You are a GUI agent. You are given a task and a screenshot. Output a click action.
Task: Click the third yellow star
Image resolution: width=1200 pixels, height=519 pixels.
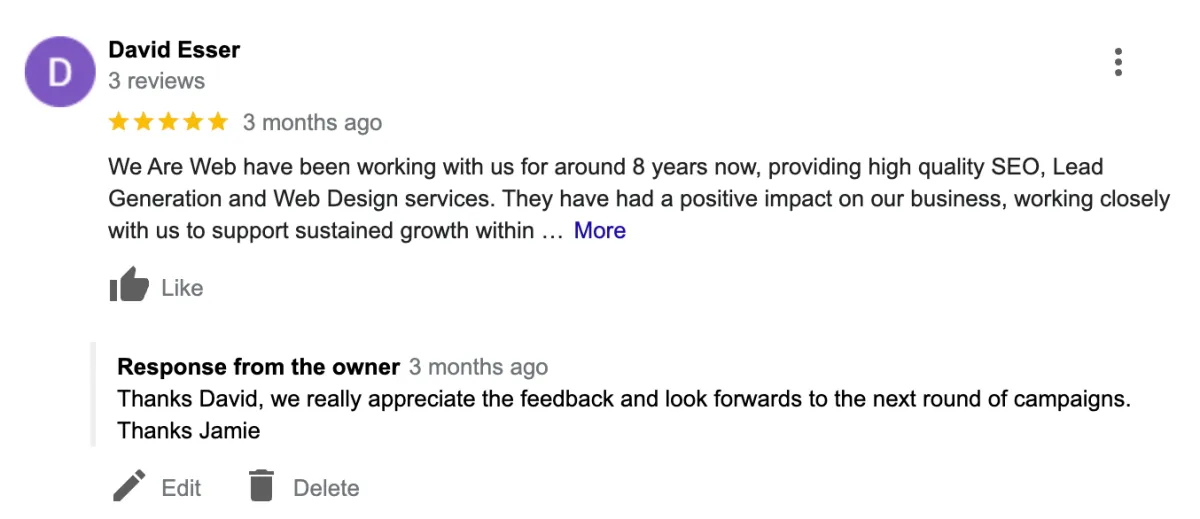[168, 122]
